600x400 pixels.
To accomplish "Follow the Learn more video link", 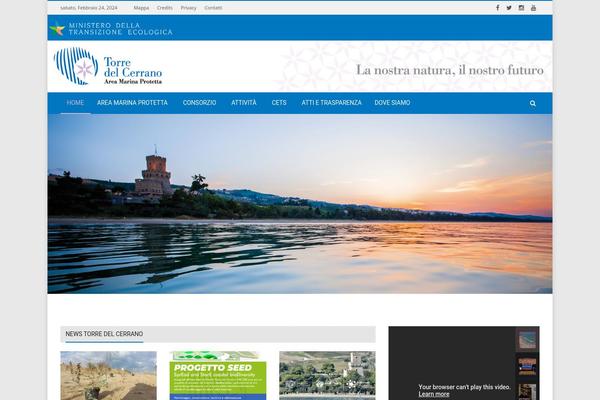I will click(x=433, y=394).
